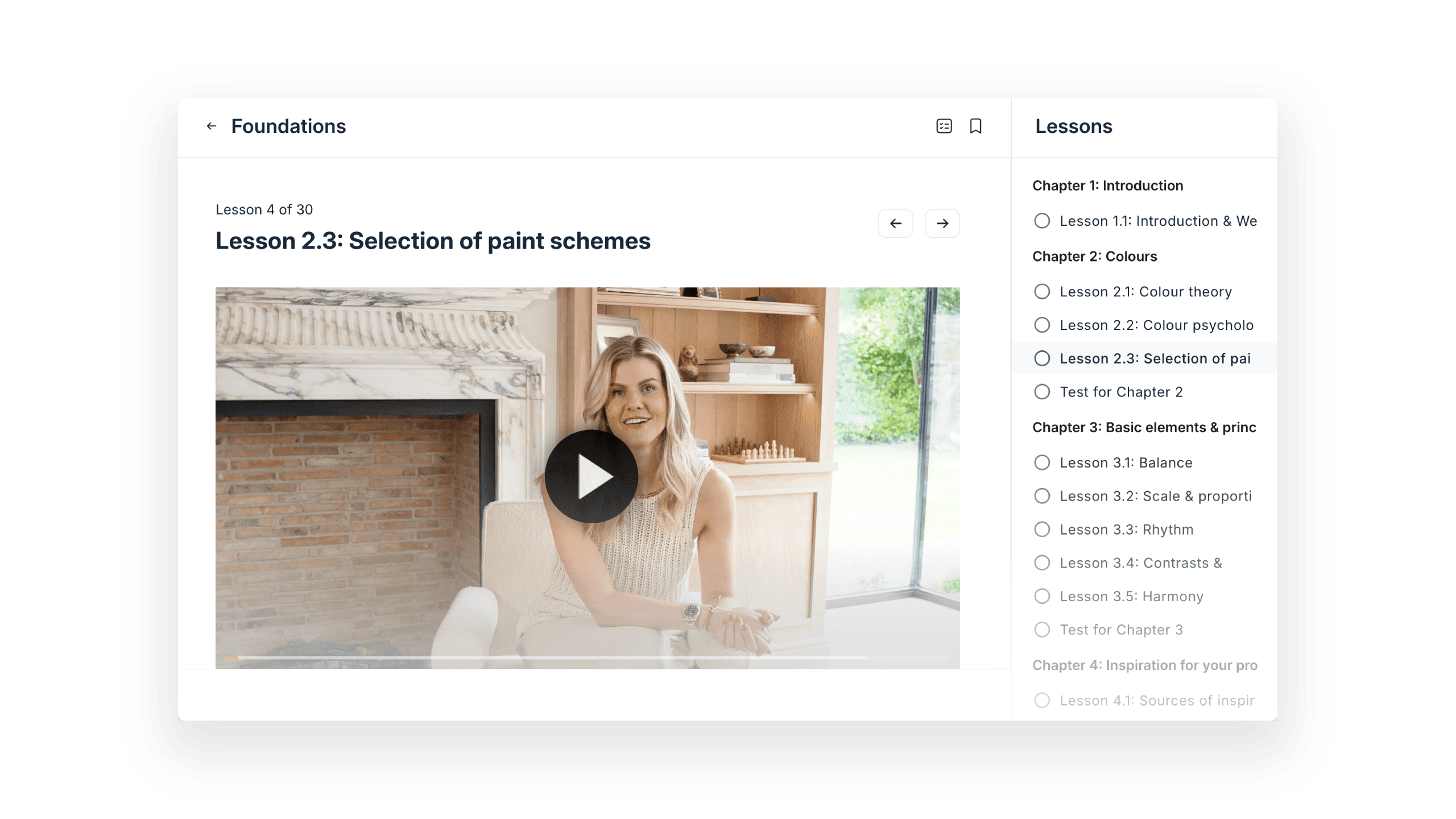Select Lesson 3.4: Contrasts item
Image resolution: width=1456 pixels, height=819 pixels.
pyautogui.click(x=1140, y=563)
